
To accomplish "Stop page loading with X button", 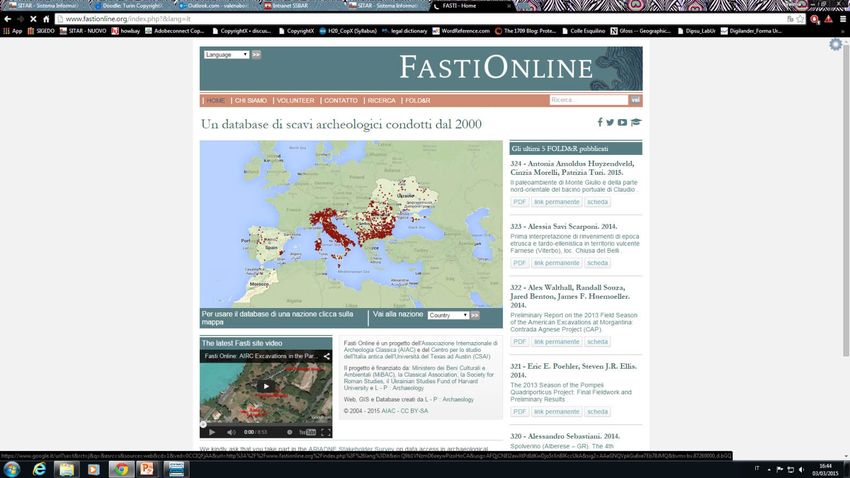I will click(x=33, y=19).
